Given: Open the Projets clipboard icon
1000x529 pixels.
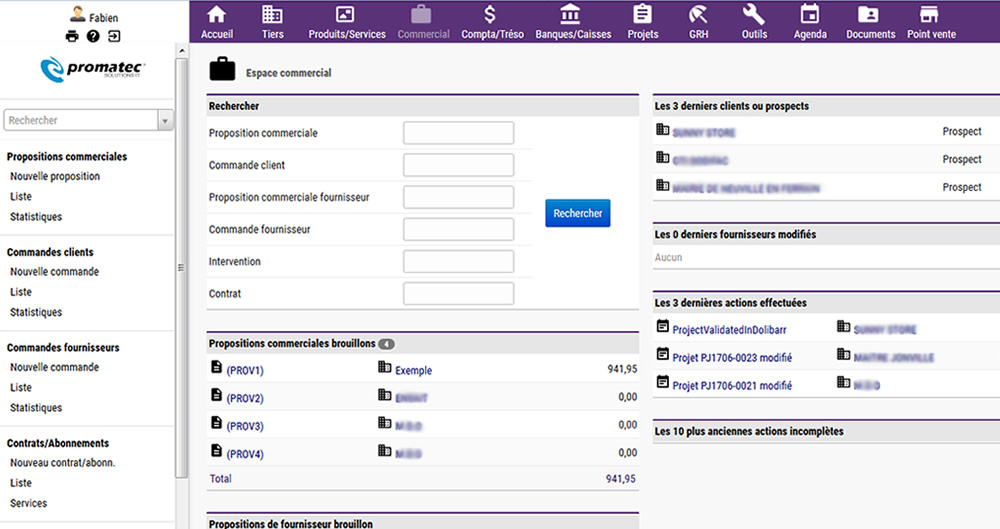Looking at the screenshot, I should click(x=642, y=14).
